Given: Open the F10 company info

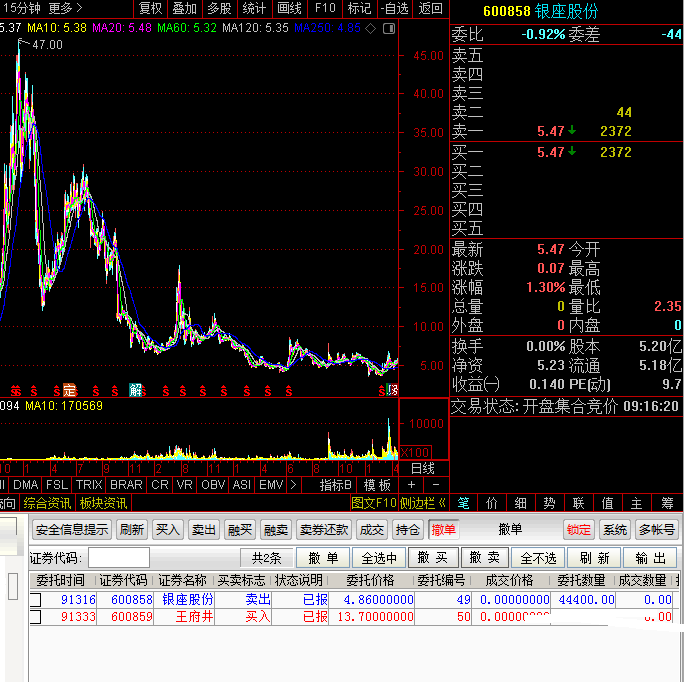Looking at the screenshot, I should pos(325,8).
